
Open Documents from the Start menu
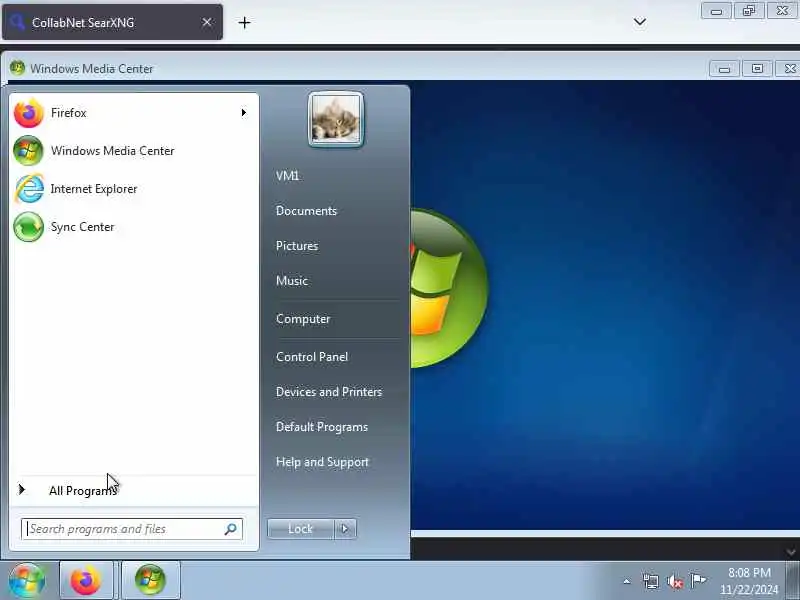306,211
